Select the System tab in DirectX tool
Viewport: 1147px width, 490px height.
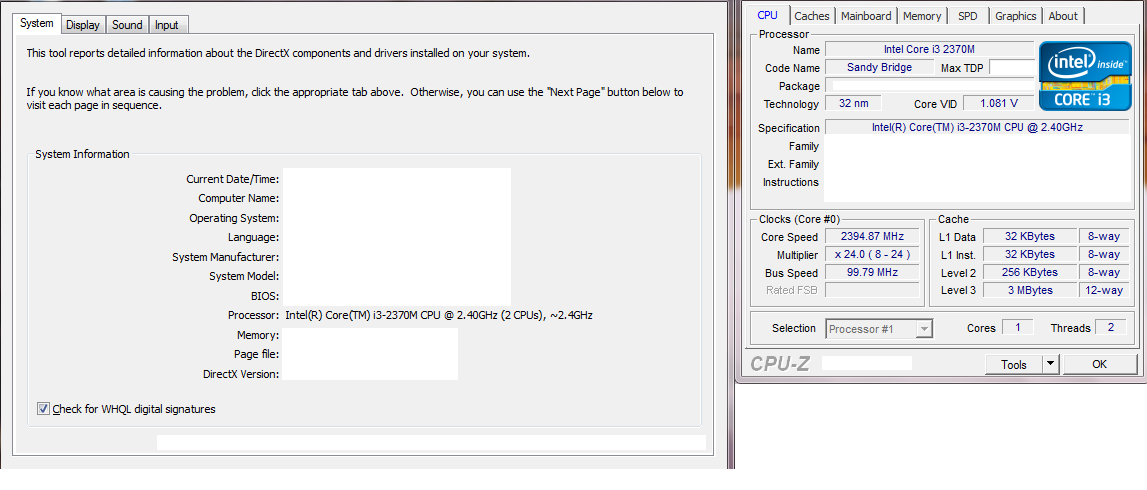37,23
